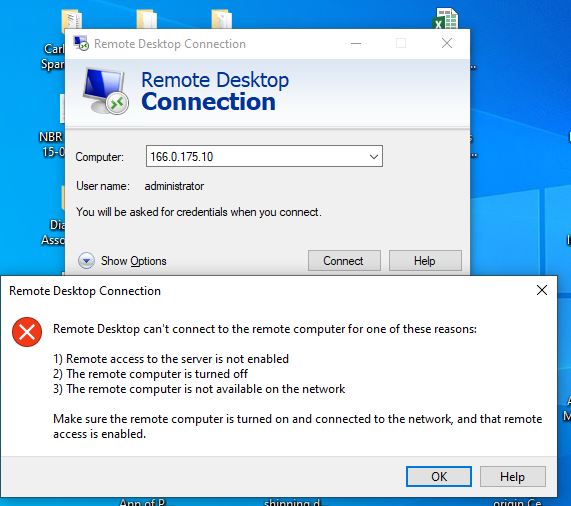This screenshot has height=506, width=571.
Task: Select the third desktop folder icon
Action: pos(221,19)
